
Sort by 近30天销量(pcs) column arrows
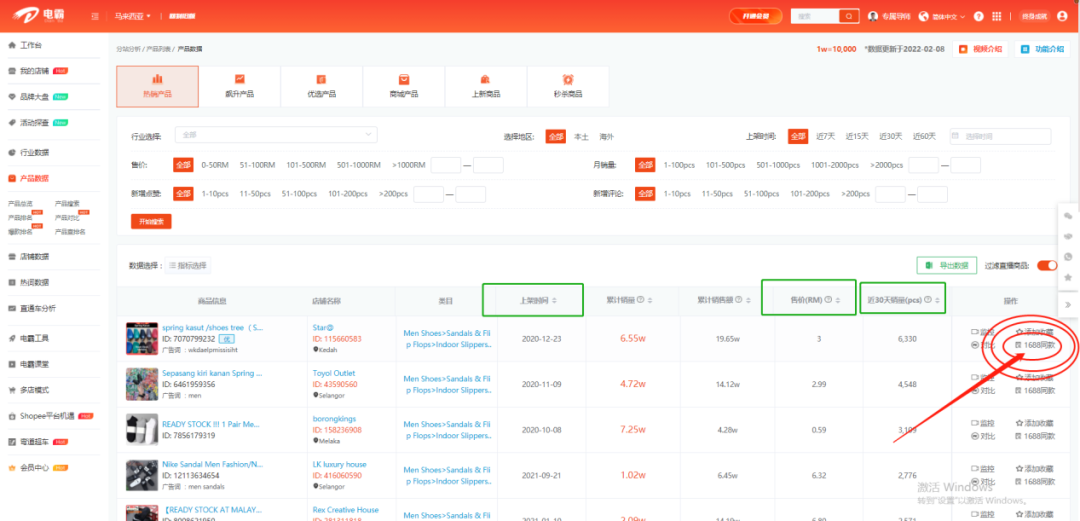[x=939, y=300]
